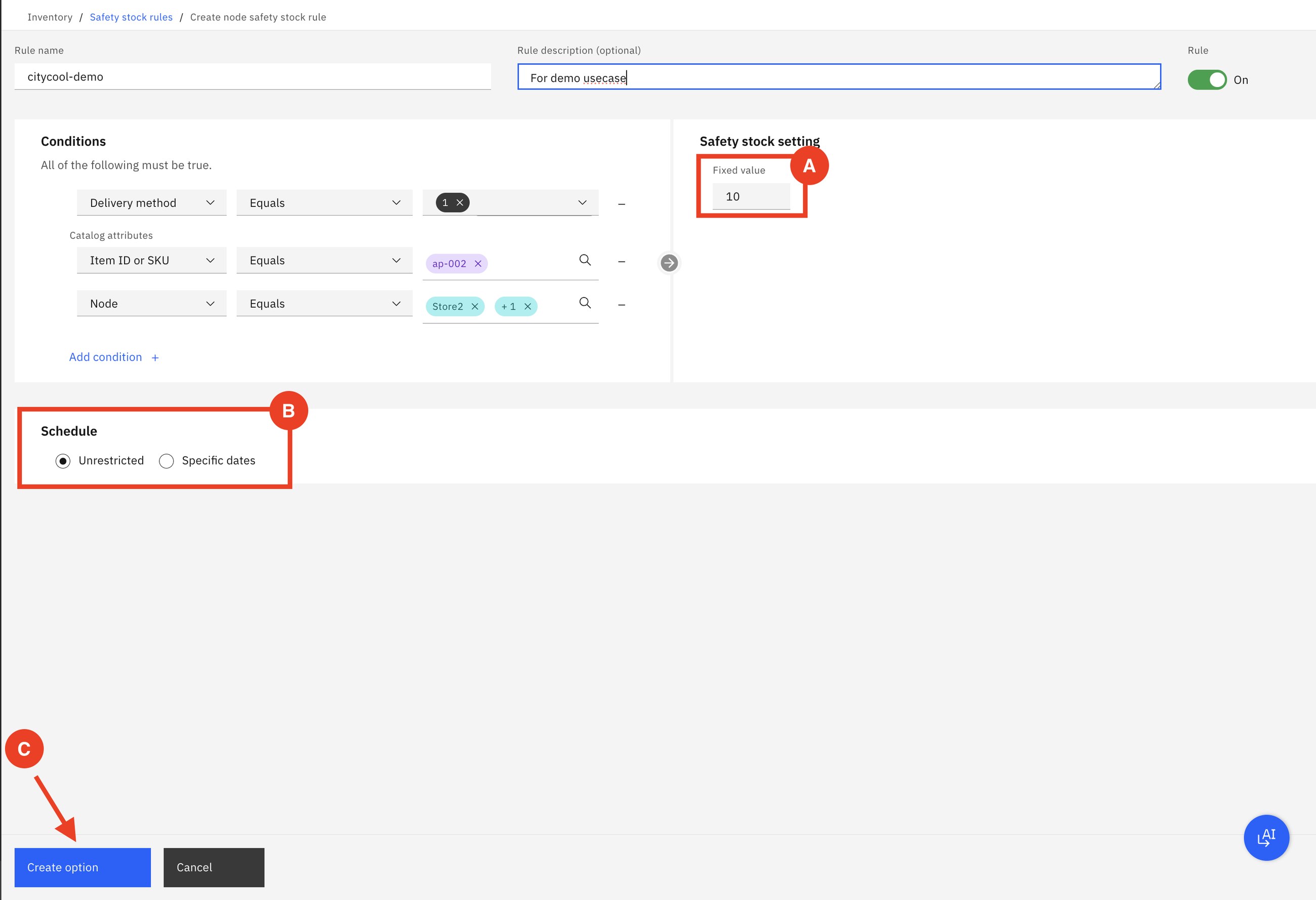Select the Unrestricted schedule option
The image size is (1316, 900).
click(x=63, y=461)
